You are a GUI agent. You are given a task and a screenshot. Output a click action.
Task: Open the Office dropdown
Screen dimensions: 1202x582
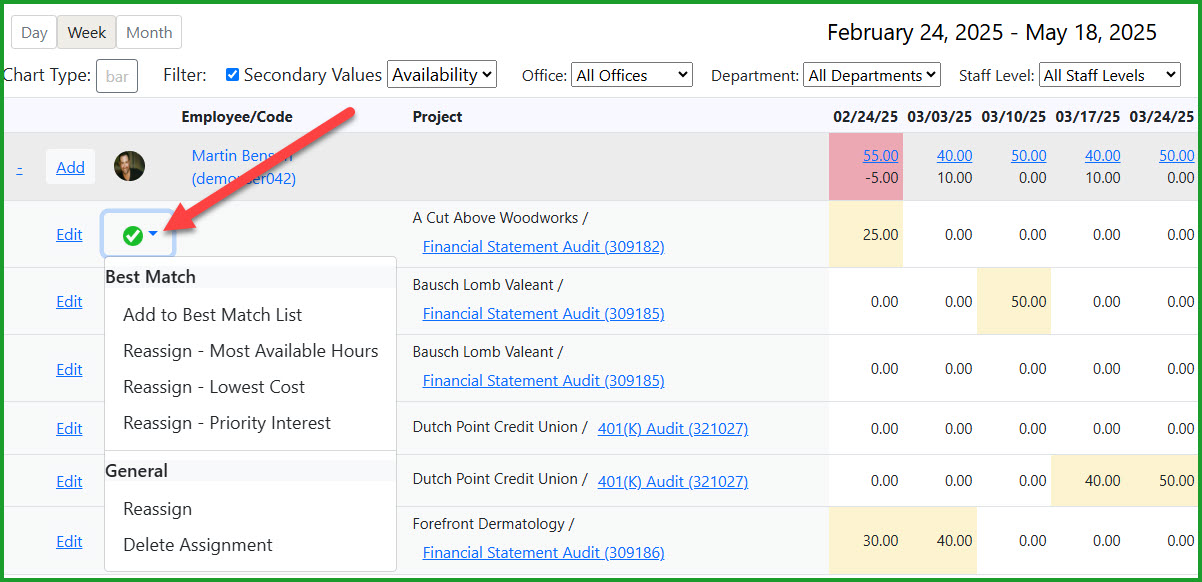click(x=631, y=75)
